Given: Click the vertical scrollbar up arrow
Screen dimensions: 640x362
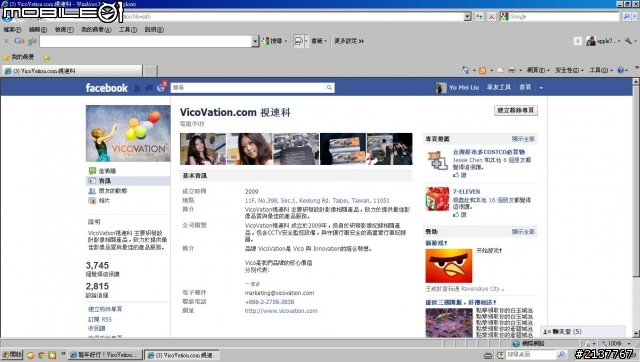Looking at the screenshot, I should click(636, 81).
